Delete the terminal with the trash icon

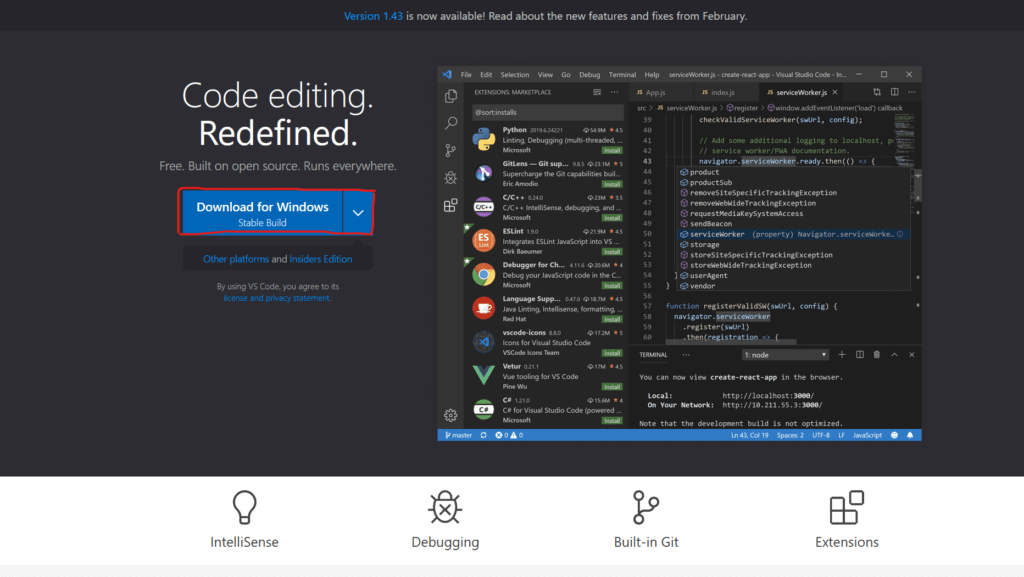tap(877, 354)
